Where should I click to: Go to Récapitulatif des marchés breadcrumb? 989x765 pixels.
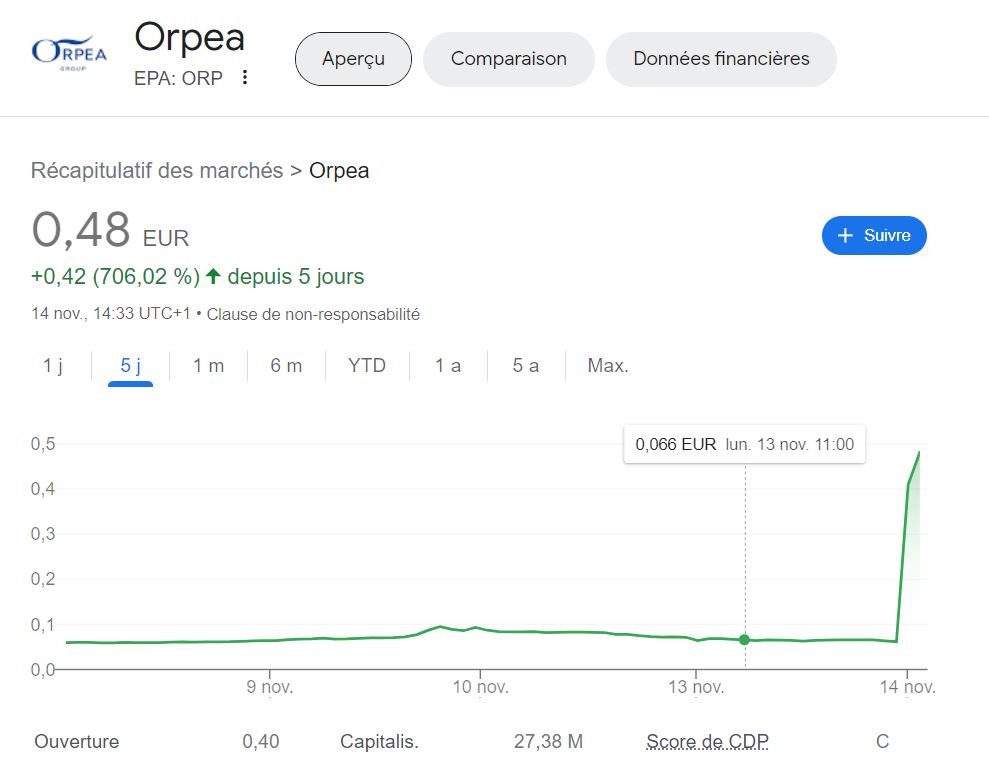[x=157, y=171]
